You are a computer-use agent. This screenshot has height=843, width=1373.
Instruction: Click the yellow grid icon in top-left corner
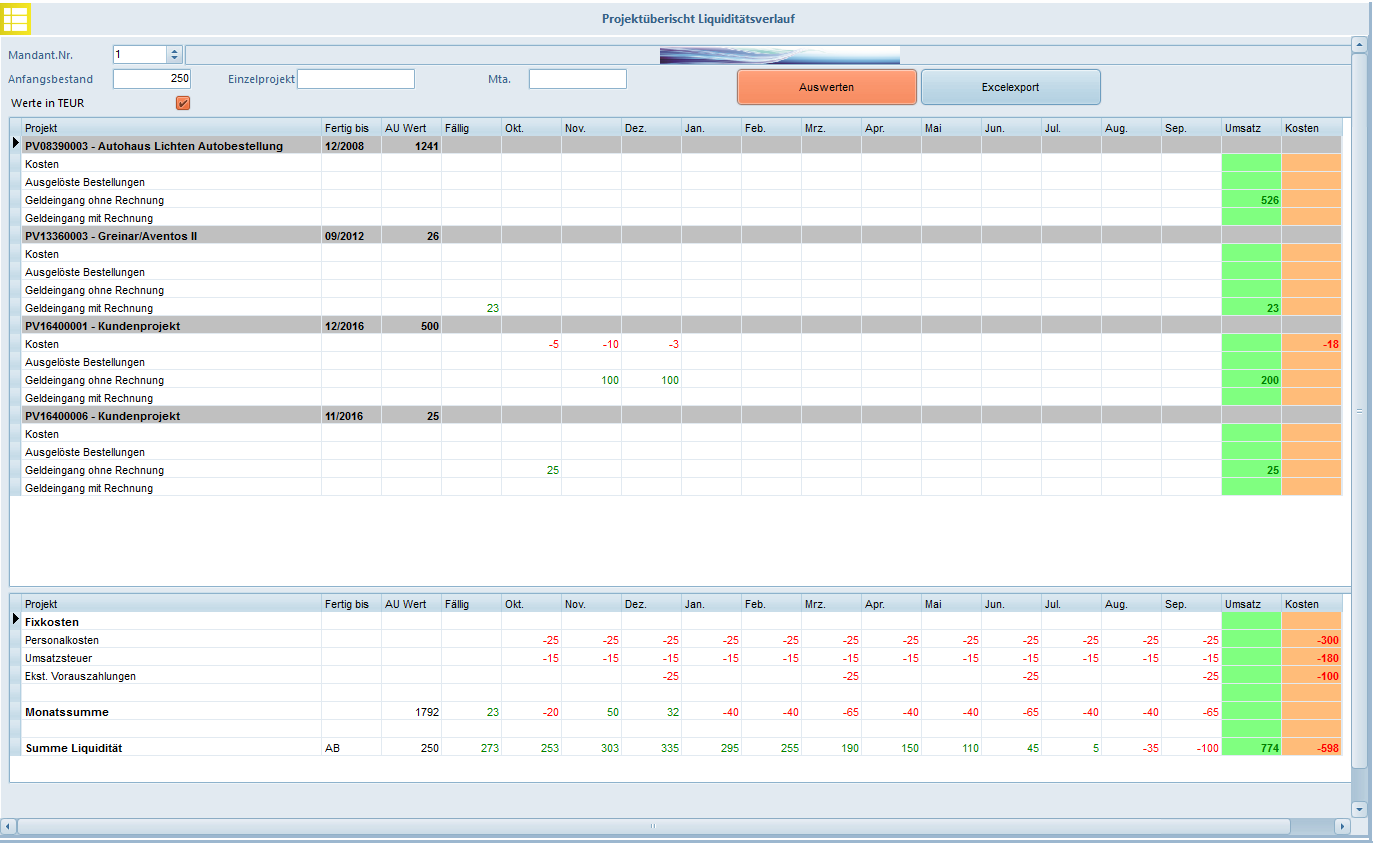click(16, 18)
